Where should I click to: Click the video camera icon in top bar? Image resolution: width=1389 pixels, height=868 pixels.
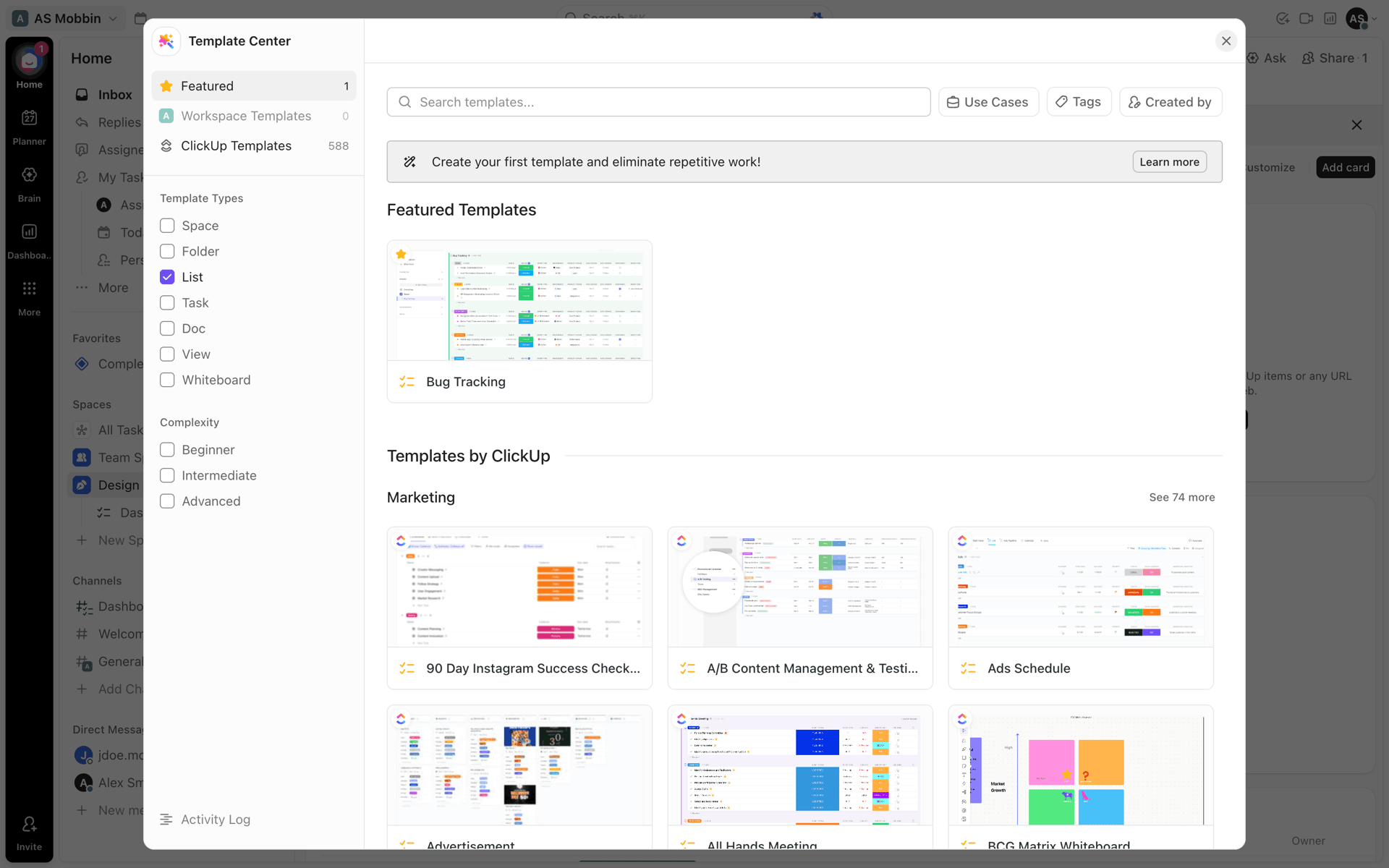(x=1307, y=19)
